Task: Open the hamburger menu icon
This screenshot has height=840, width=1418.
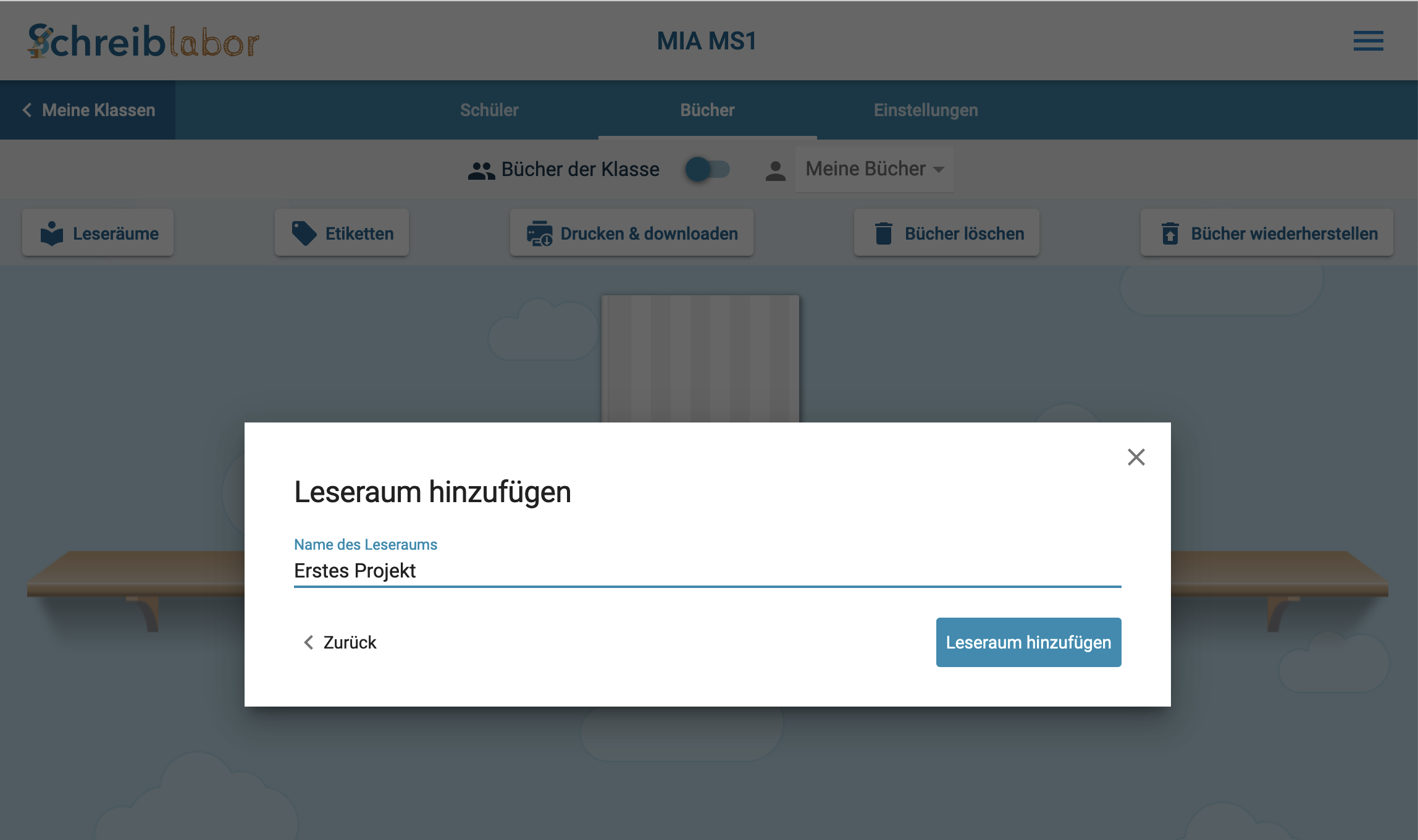Action: [1368, 41]
